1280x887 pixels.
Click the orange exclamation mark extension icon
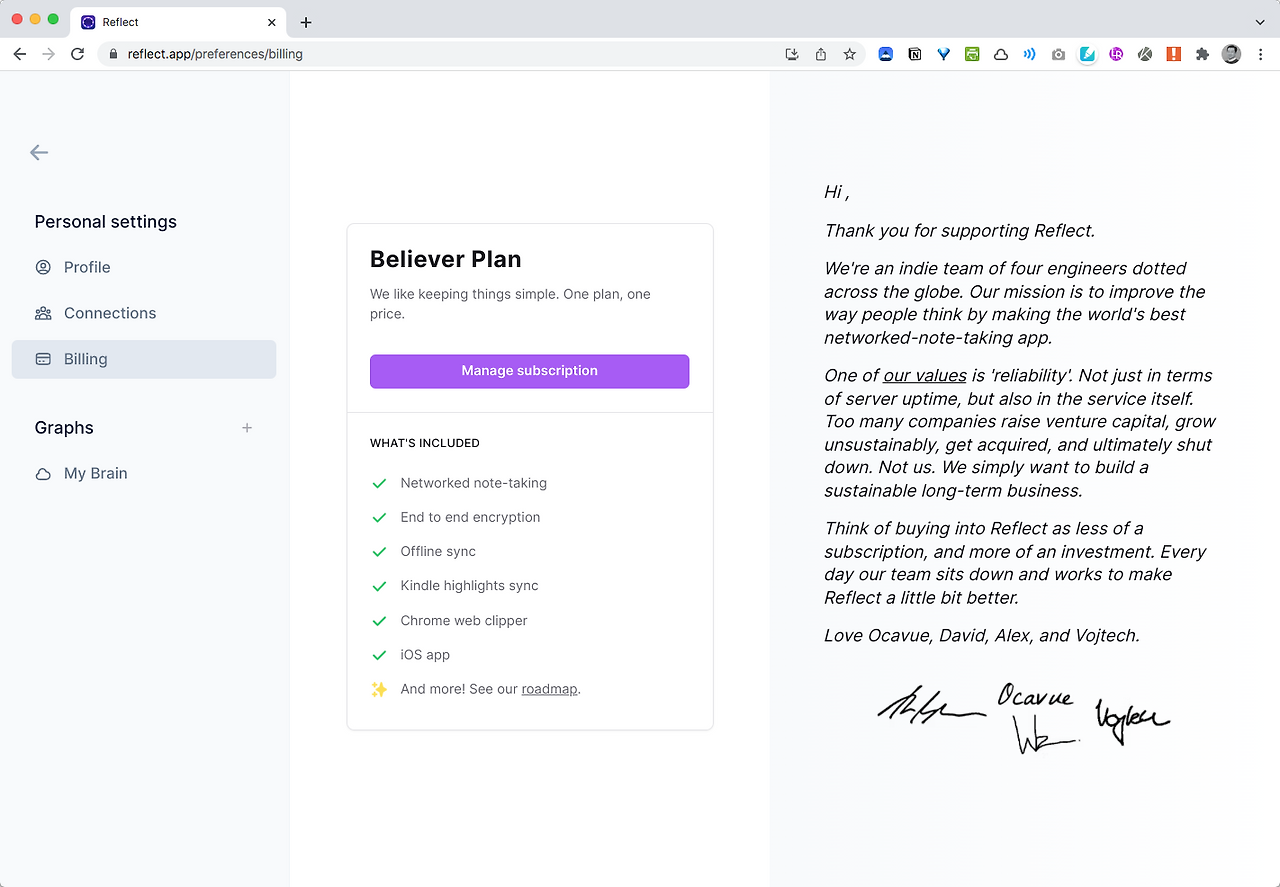tap(1174, 54)
